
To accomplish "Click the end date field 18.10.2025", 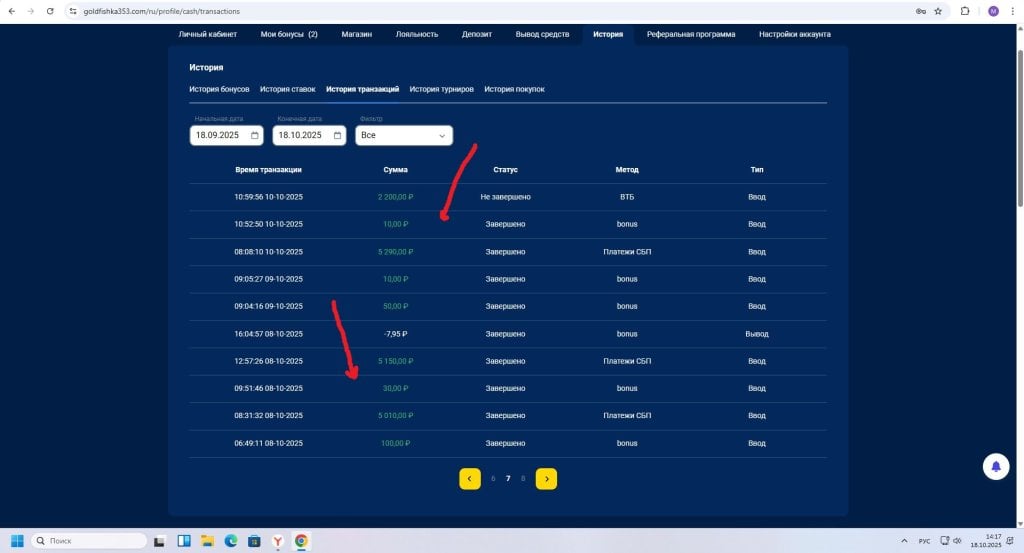I will click(x=309, y=135).
